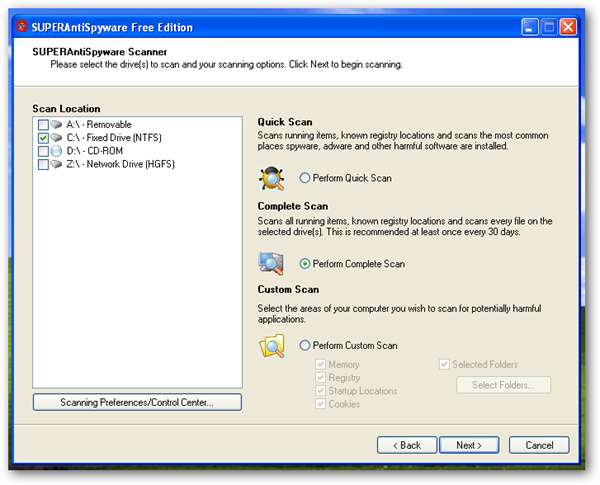Screen dimensions: 600x485
Task: Open Scanning Preferences/Control Center
Action: (137, 402)
